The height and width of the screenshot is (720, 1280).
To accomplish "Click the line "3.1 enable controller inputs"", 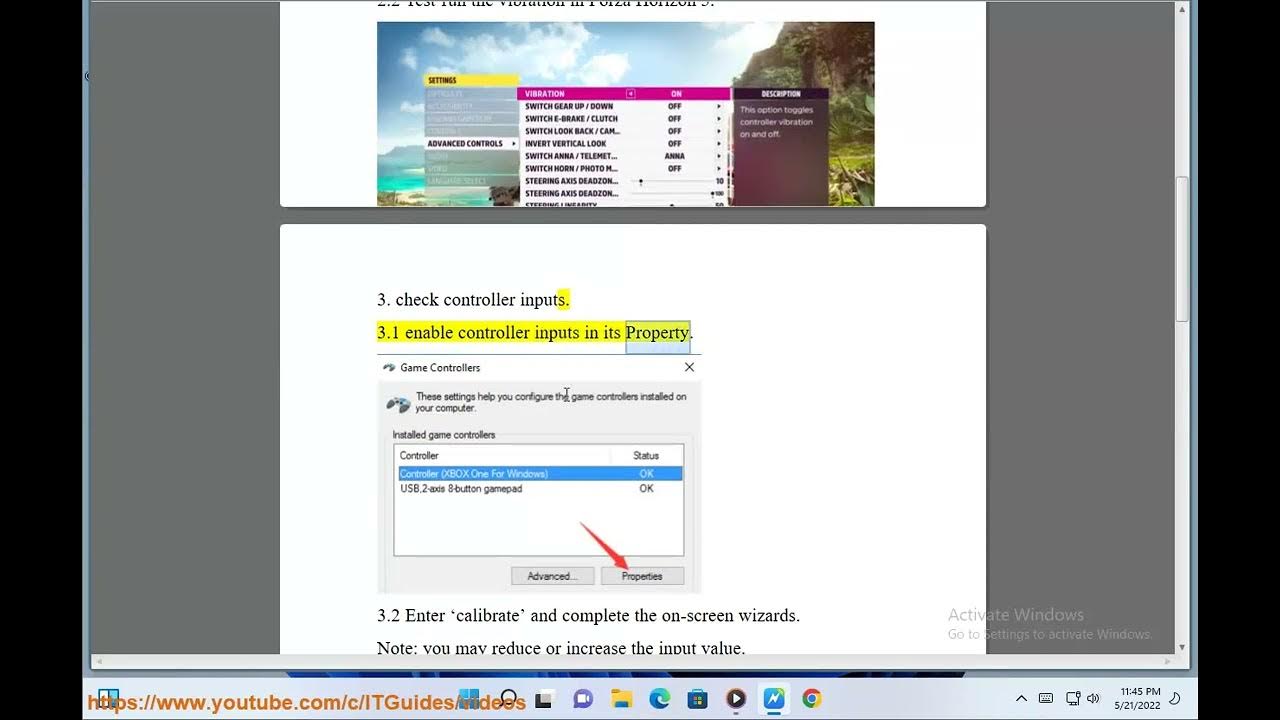I will [x=535, y=332].
